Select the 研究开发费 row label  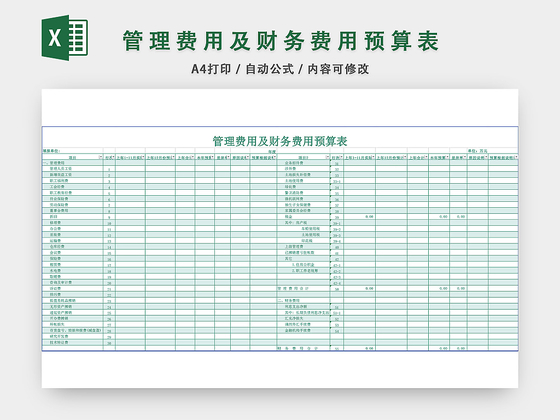(x=59, y=336)
